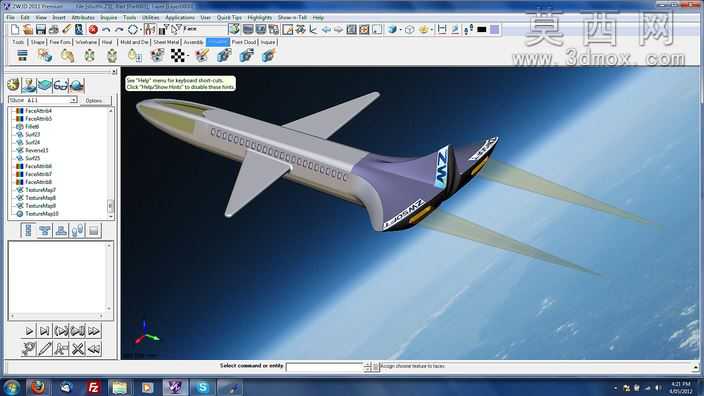Click the circular snap target icon
The width and height of the screenshot is (704, 396).
point(133,30)
